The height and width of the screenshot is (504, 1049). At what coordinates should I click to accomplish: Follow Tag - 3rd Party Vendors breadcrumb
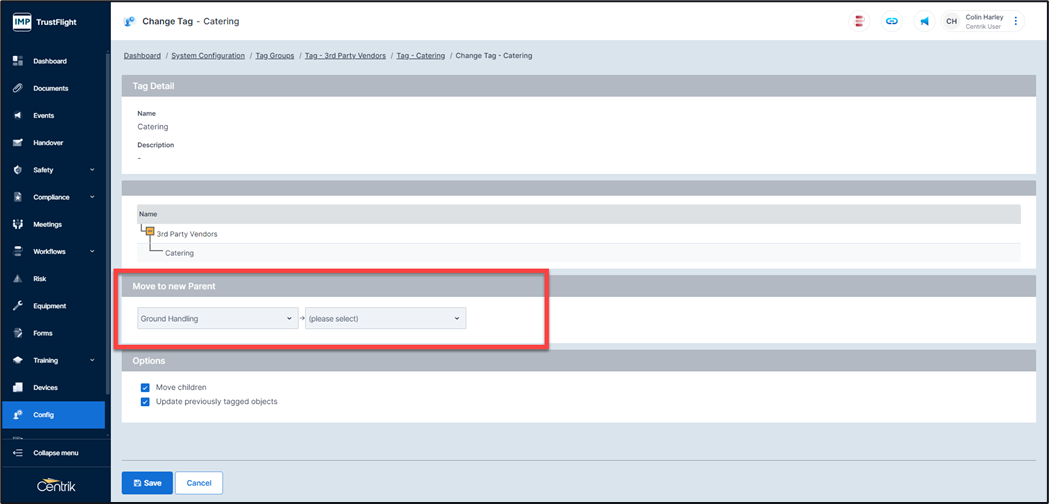345,56
